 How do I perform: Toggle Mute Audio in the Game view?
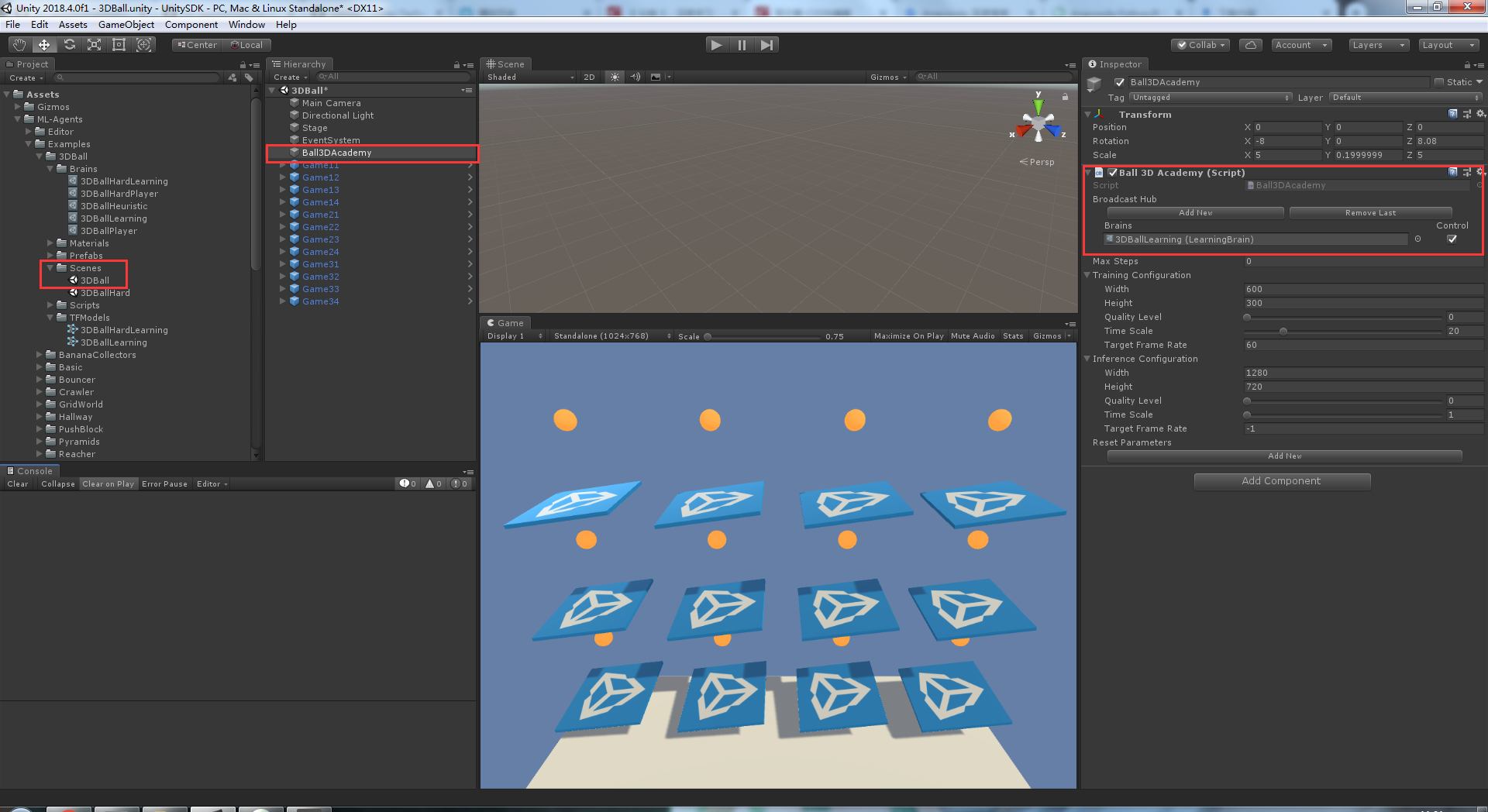pyautogui.click(x=973, y=335)
